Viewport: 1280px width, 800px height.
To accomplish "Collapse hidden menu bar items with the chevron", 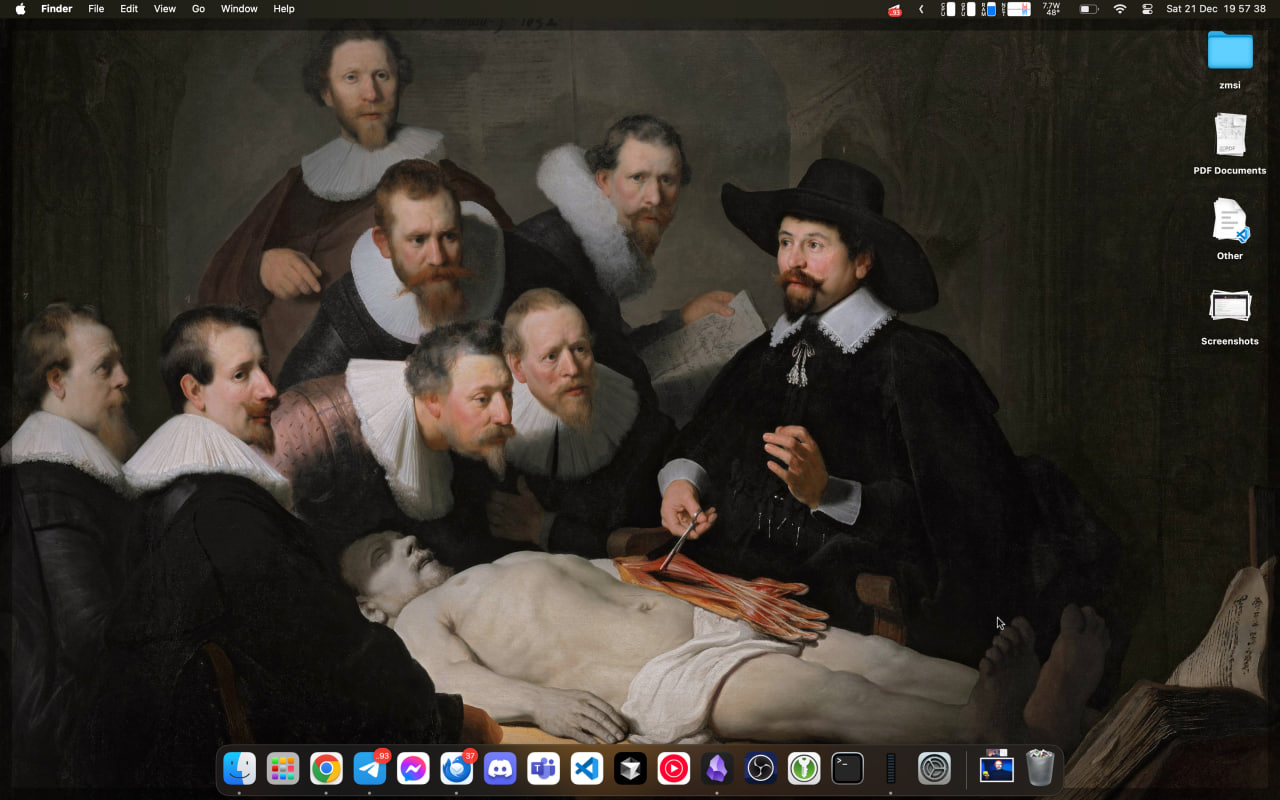I will click(921, 9).
